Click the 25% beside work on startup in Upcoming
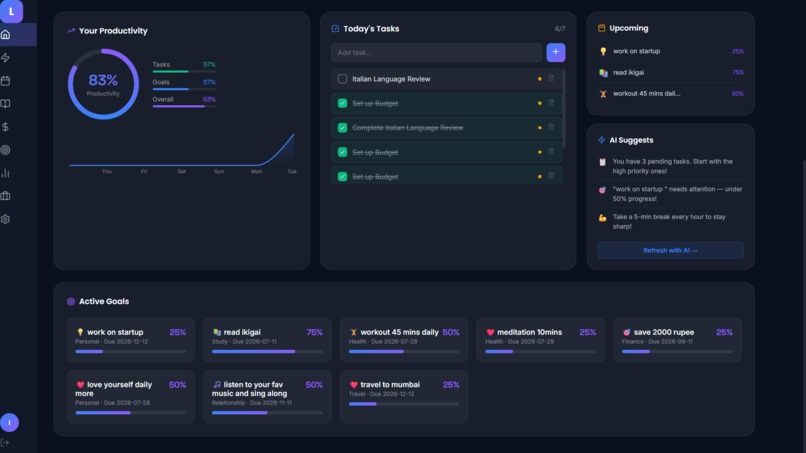The height and width of the screenshot is (453, 806). click(737, 51)
